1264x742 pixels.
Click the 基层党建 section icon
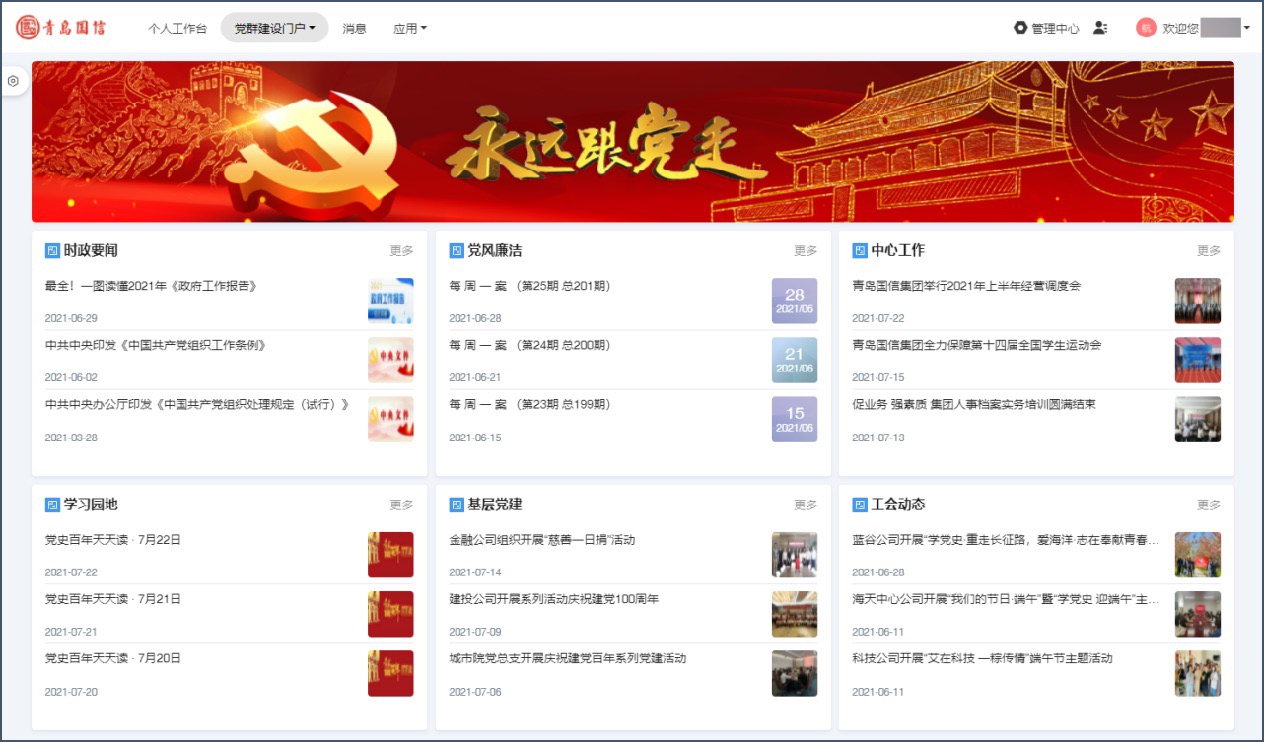point(456,504)
